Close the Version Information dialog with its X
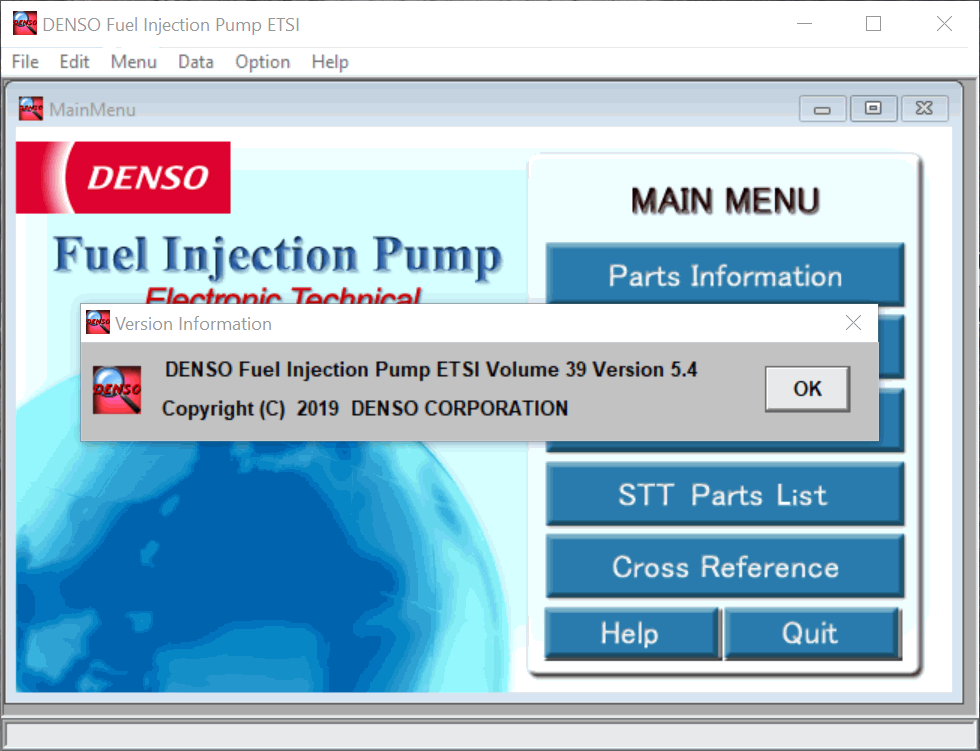This screenshot has width=980, height=751. 853,322
